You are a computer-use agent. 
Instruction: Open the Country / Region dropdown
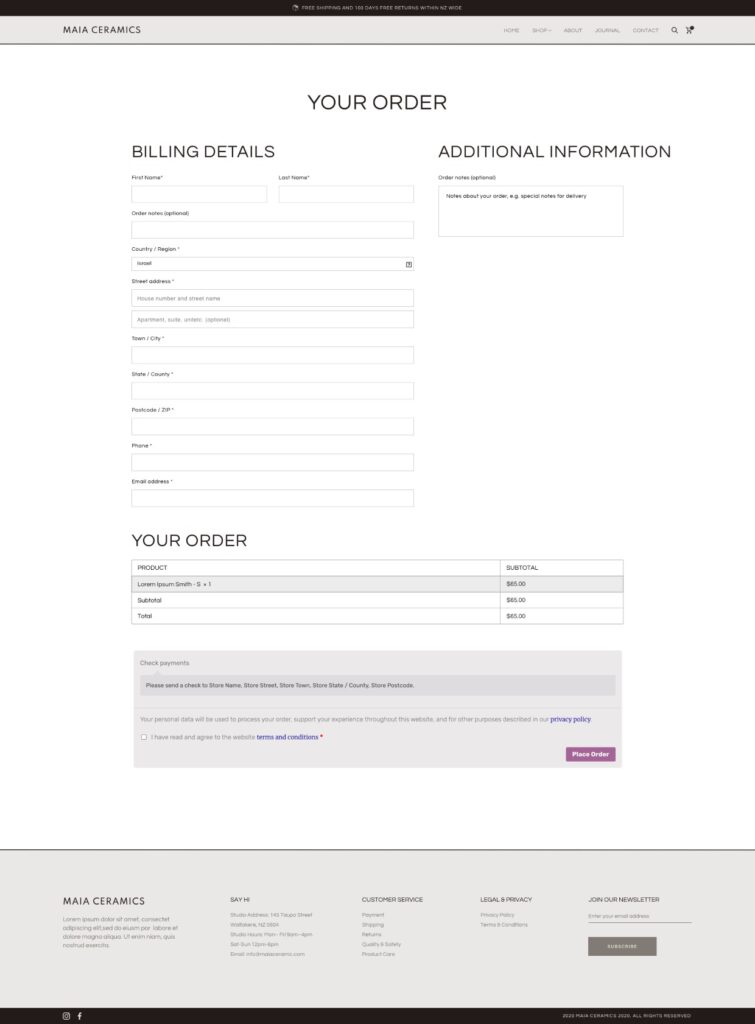coord(272,264)
